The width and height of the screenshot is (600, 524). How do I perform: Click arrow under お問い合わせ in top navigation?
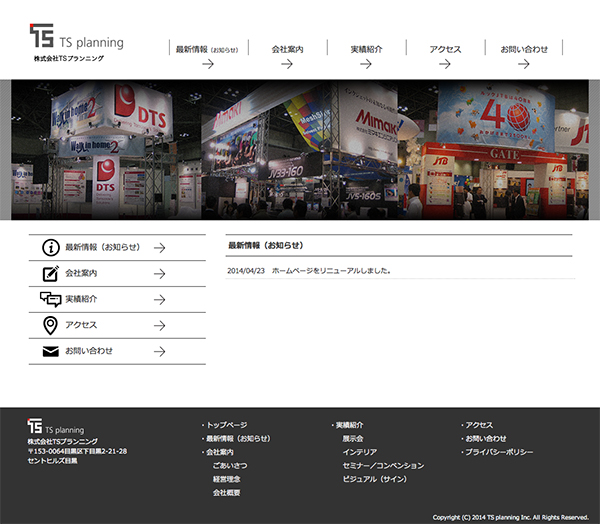(x=524, y=64)
